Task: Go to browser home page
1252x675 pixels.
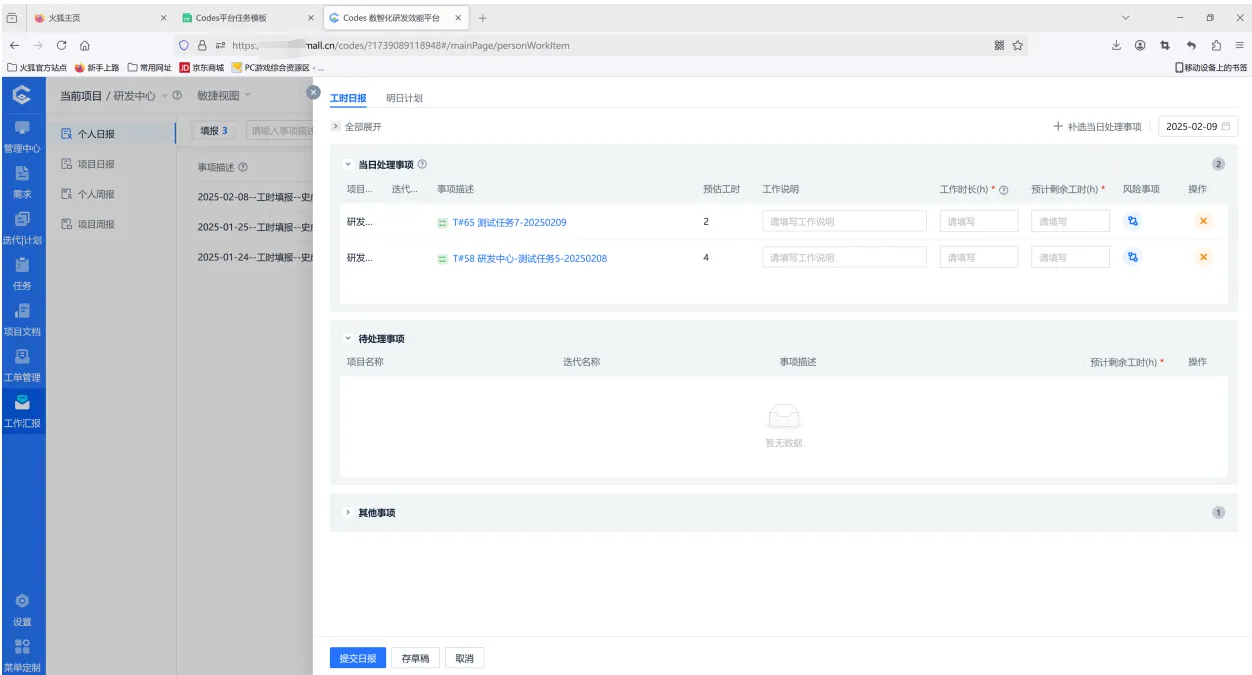Action: tap(85, 45)
